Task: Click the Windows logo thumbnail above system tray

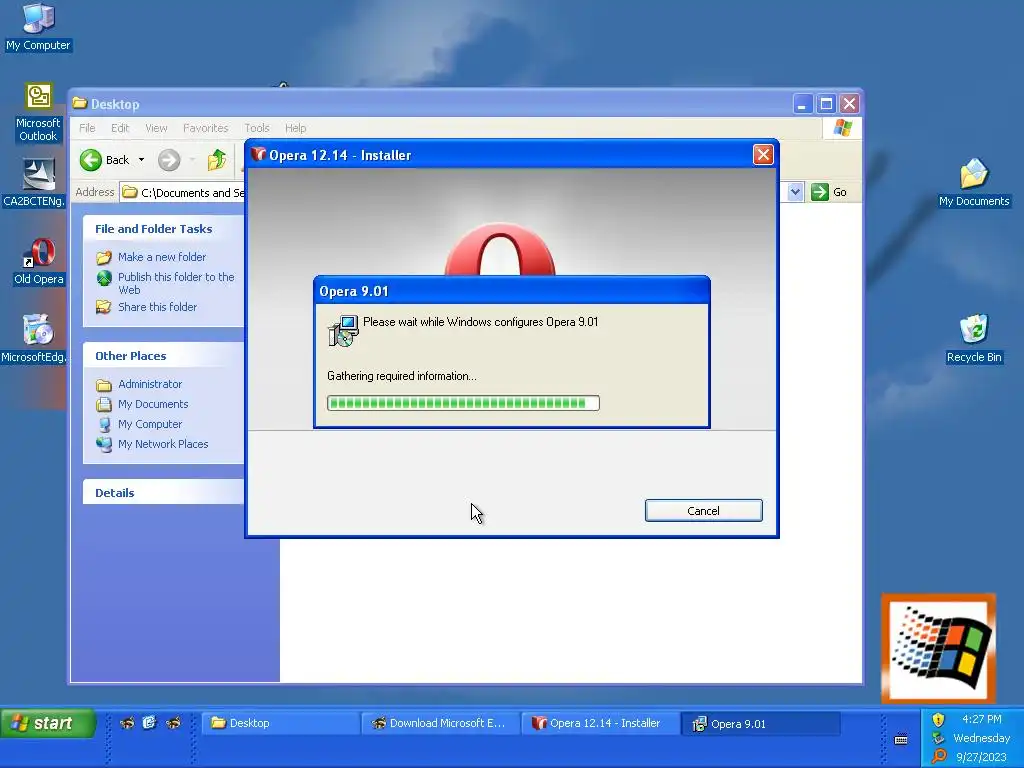Action: tap(938, 648)
